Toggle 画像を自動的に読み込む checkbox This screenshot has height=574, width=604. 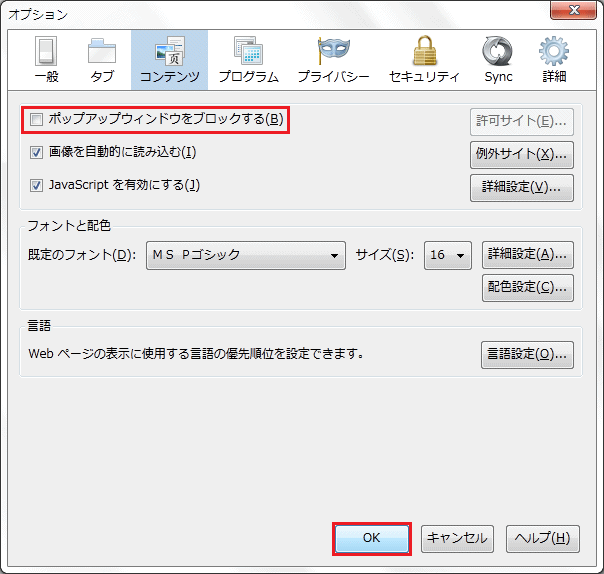(x=37, y=153)
